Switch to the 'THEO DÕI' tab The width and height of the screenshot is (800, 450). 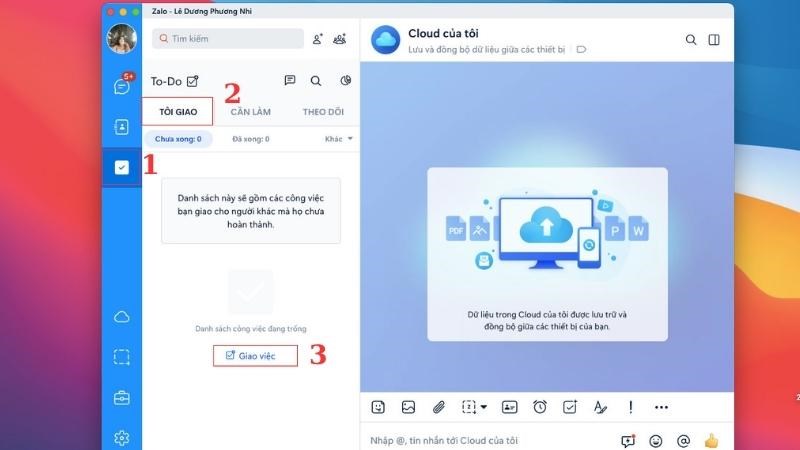[323, 112]
